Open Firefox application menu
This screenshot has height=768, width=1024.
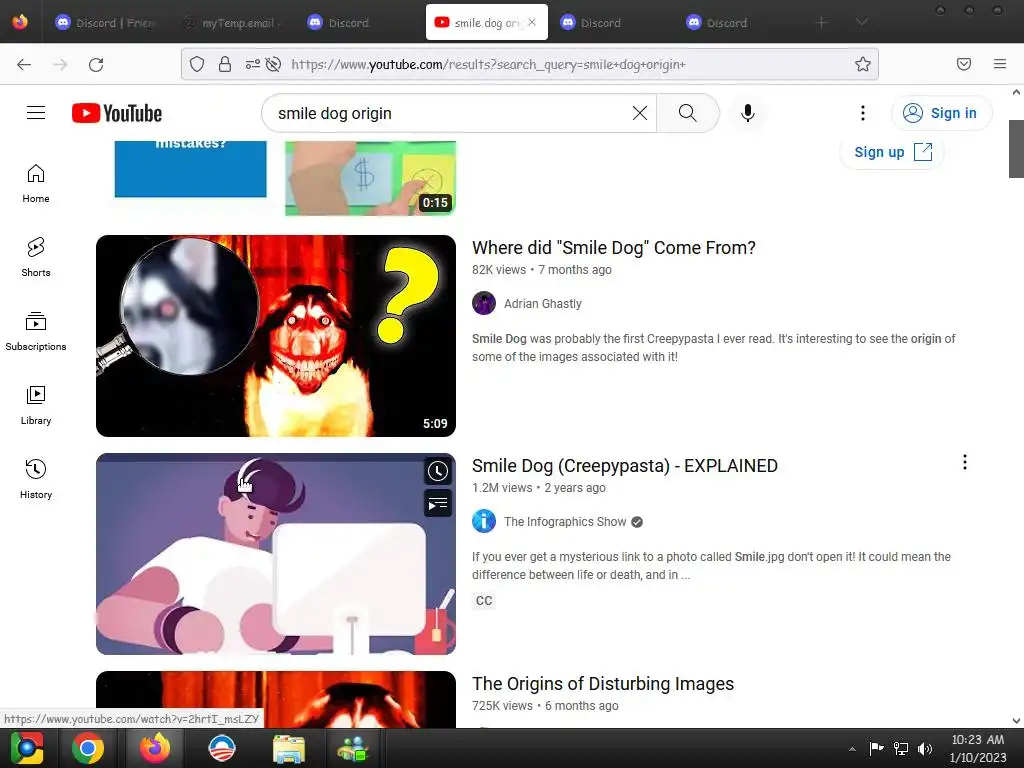1000,64
